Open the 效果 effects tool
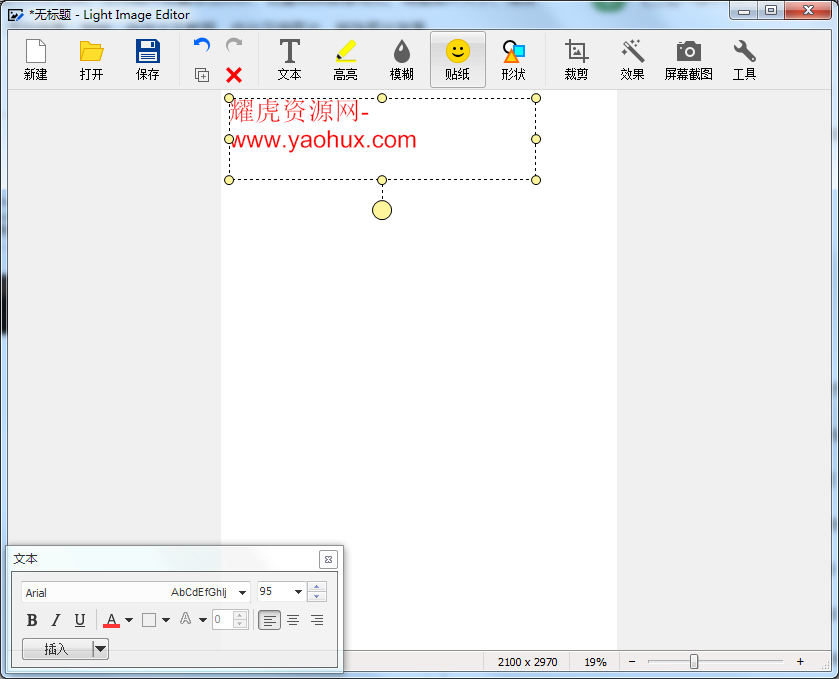 coord(632,60)
